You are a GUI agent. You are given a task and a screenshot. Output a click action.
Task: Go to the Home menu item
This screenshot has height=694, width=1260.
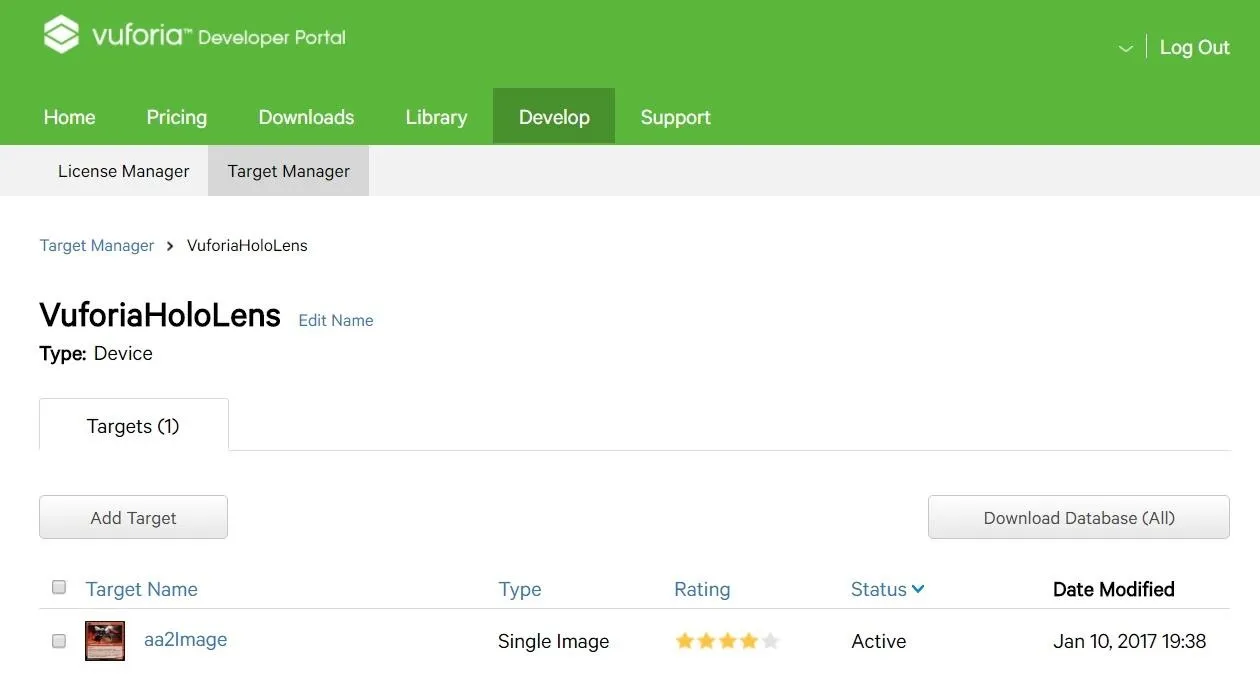pyautogui.click(x=69, y=117)
